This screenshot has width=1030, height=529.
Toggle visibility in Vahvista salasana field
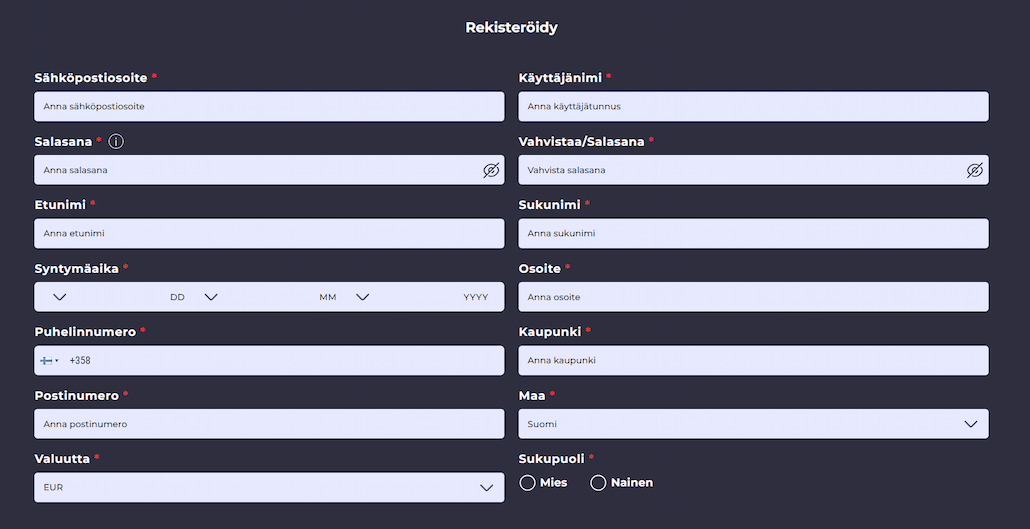(975, 170)
